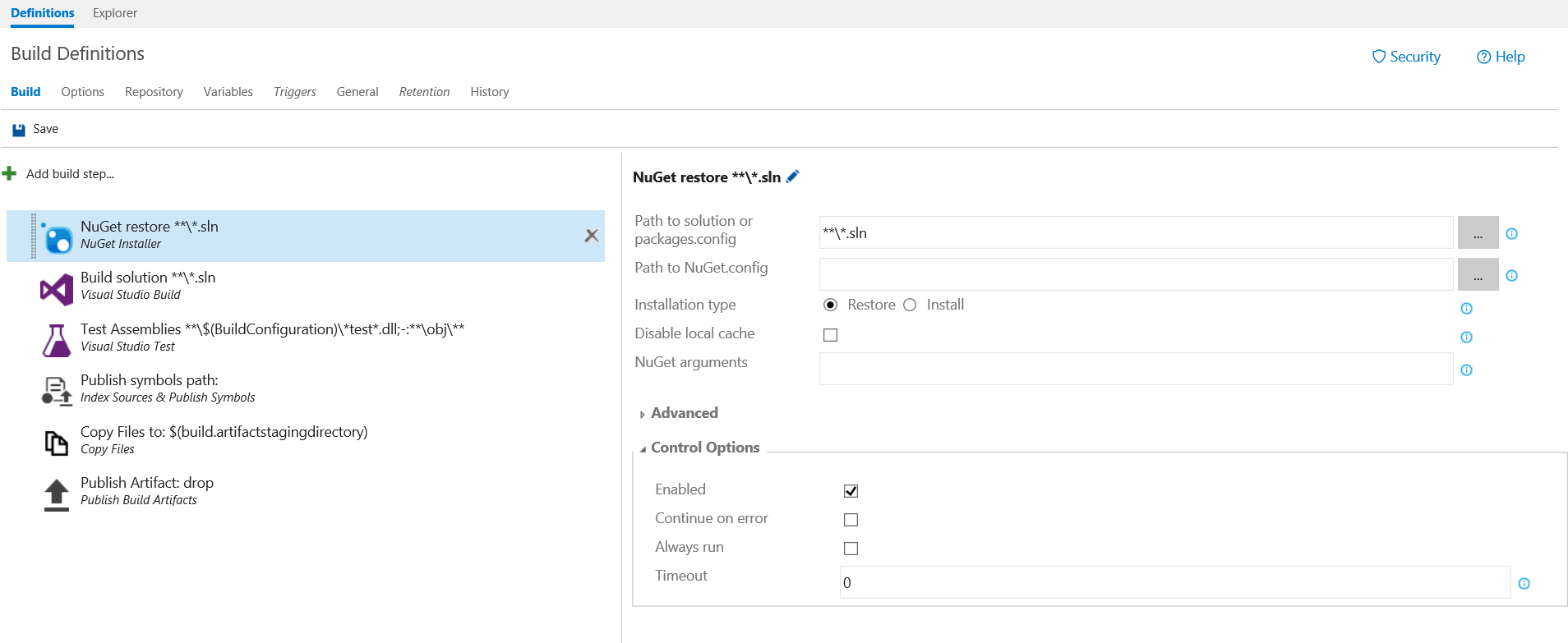Select the NuGet Installer step icon

pos(57,237)
